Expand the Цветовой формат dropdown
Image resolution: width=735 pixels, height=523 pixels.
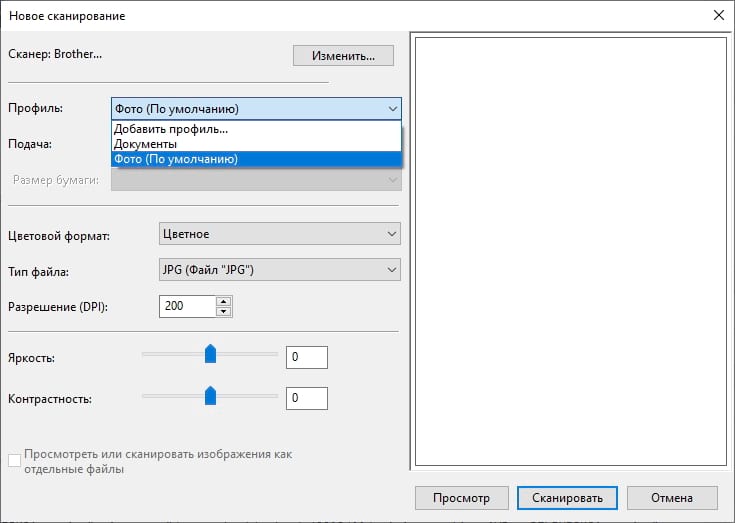[279, 234]
